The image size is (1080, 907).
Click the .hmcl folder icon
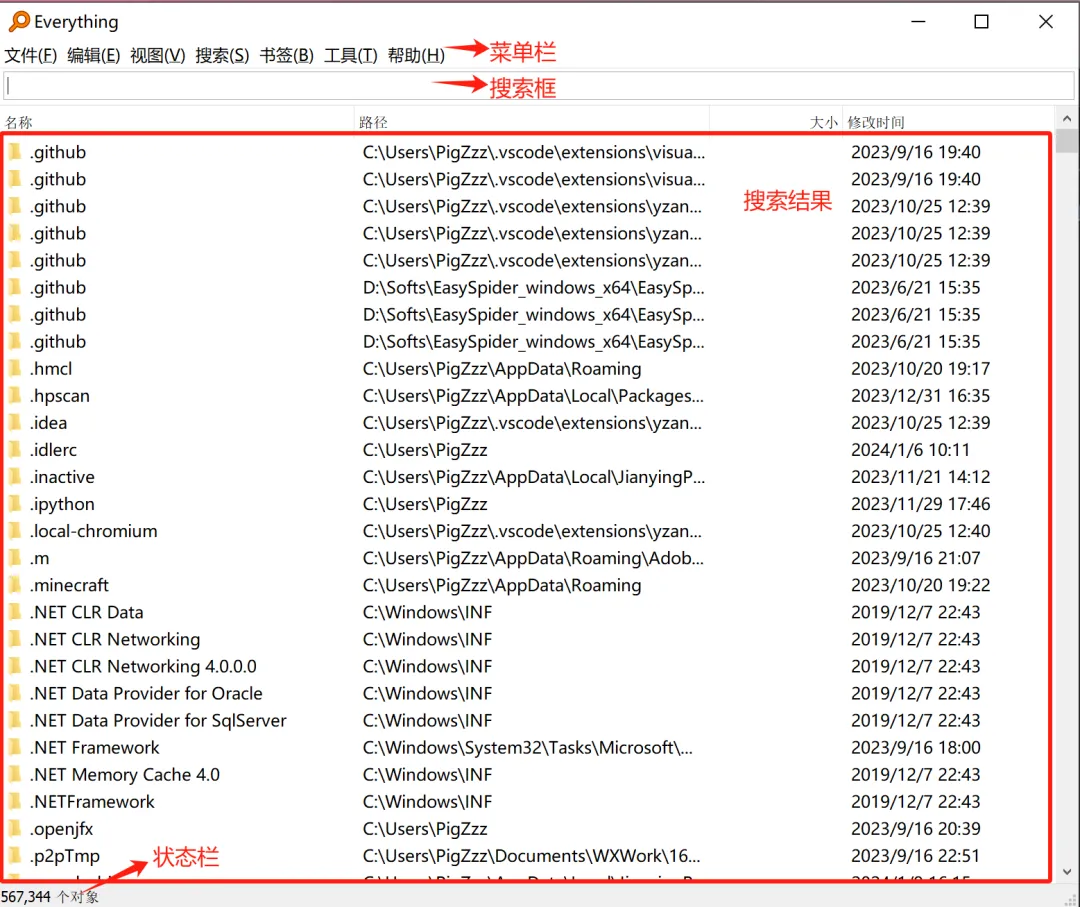click(15, 368)
